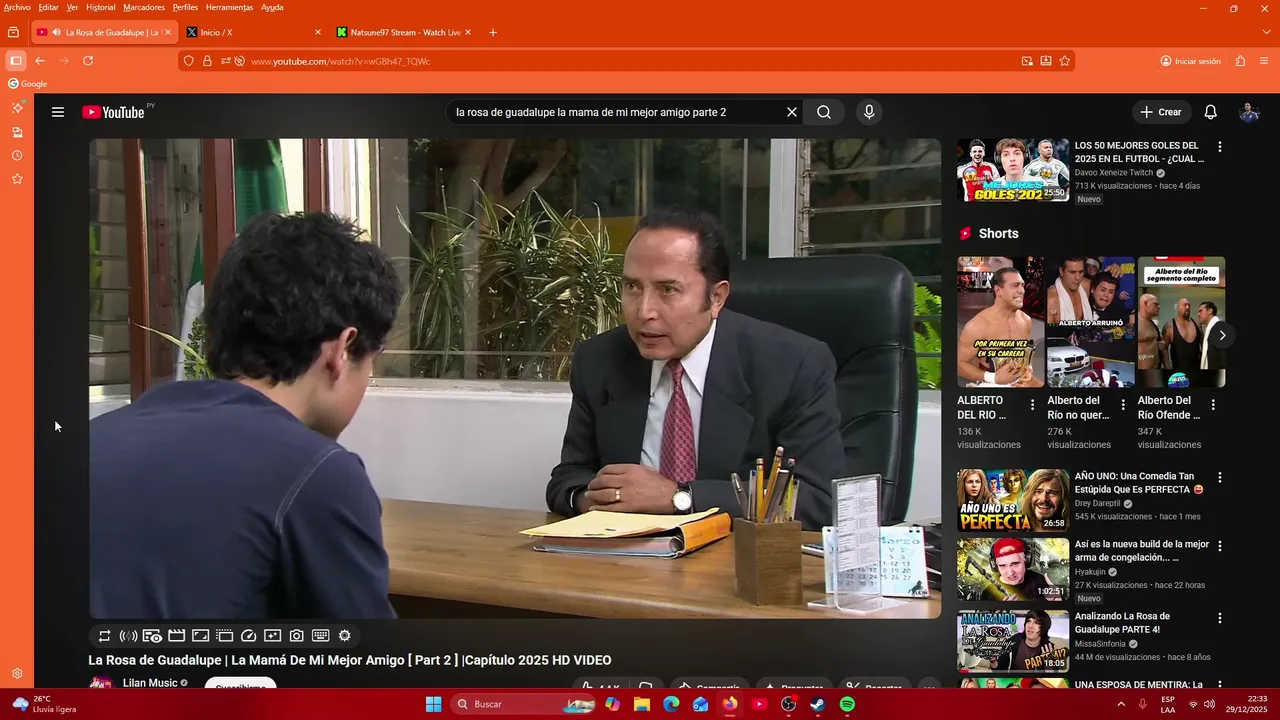Open options for LOS 50 MEJORES GOLES video
Screen dimensions: 1280x720
click(1219, 147)
